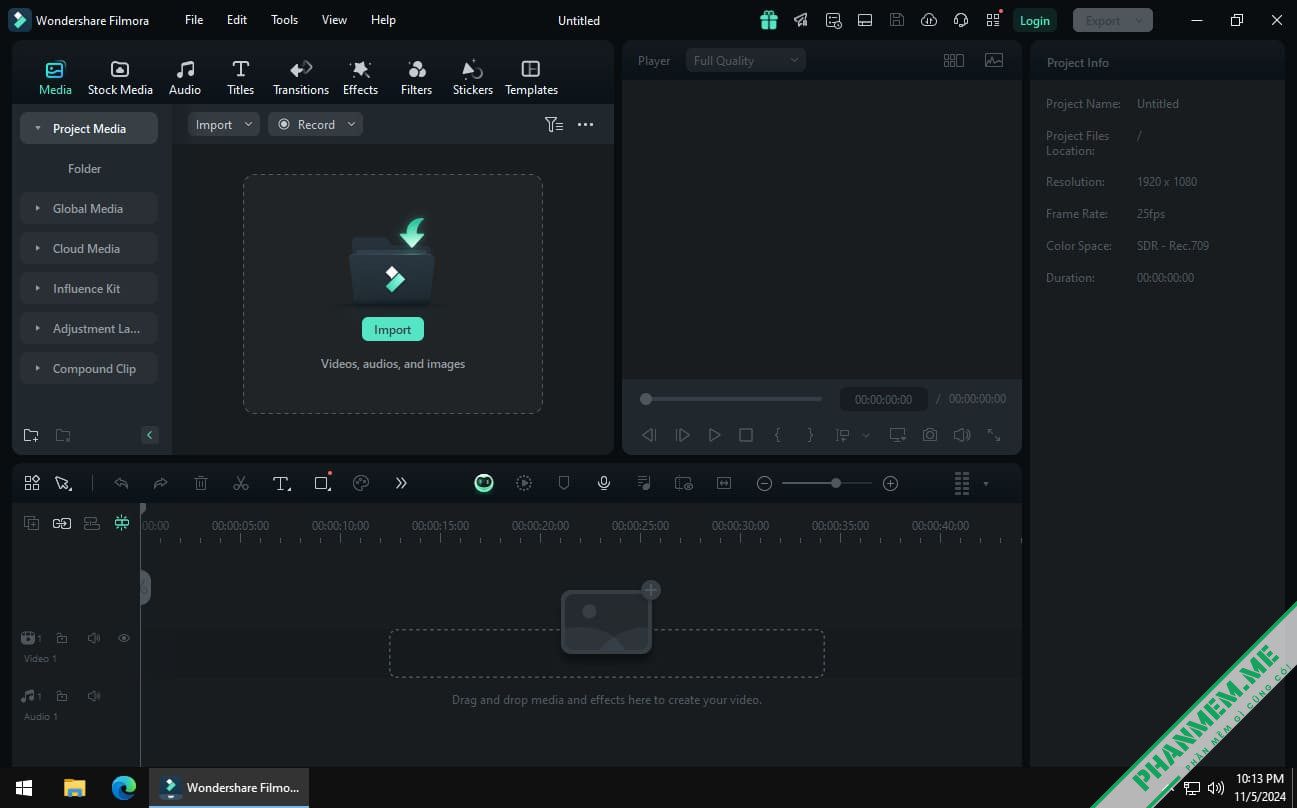Screen dimensions: 1297x808
Task: Mute the Audio 1 track
Action: [x=94, y=696]
